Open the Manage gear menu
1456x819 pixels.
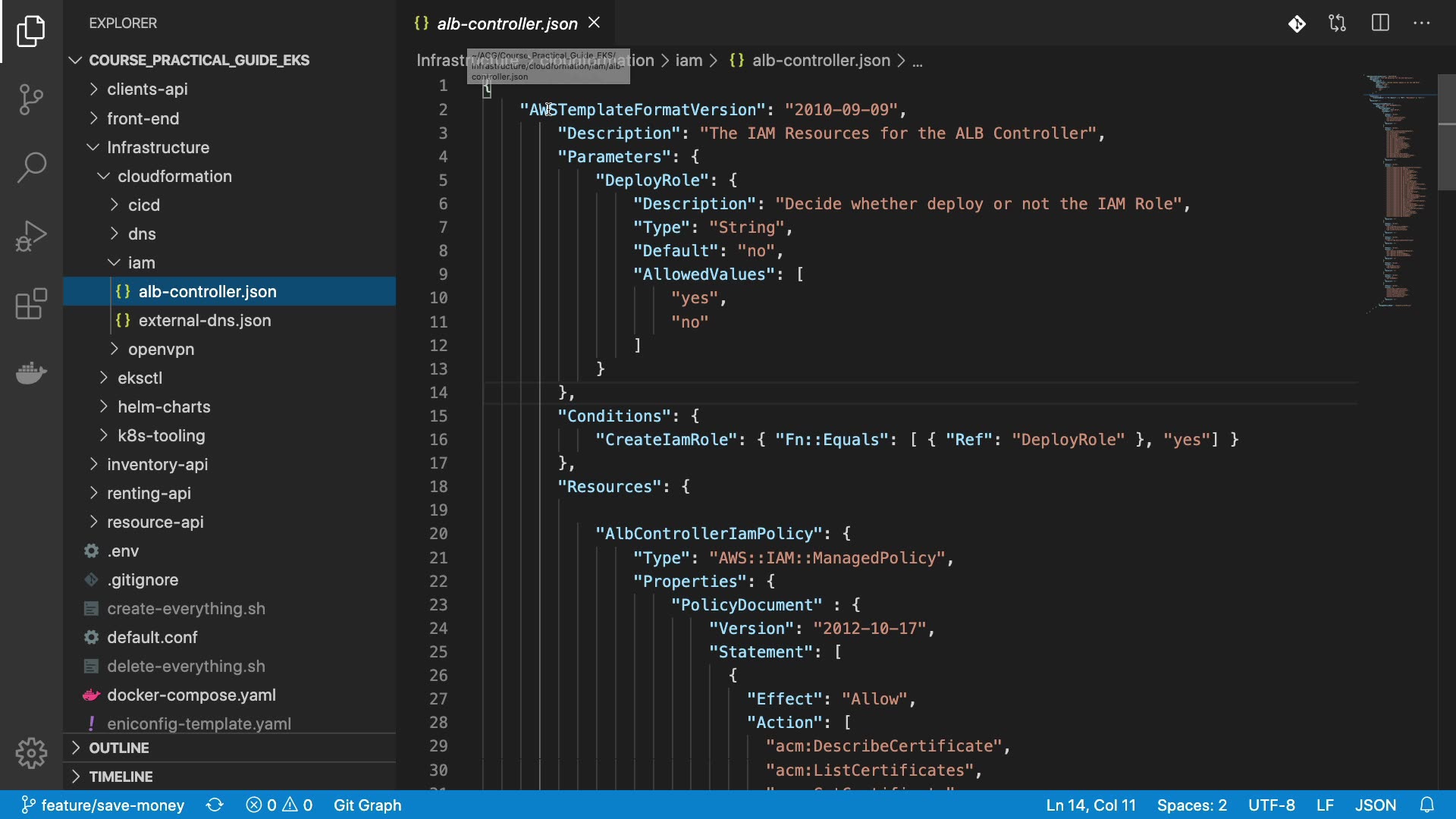[x=31, y=753]
